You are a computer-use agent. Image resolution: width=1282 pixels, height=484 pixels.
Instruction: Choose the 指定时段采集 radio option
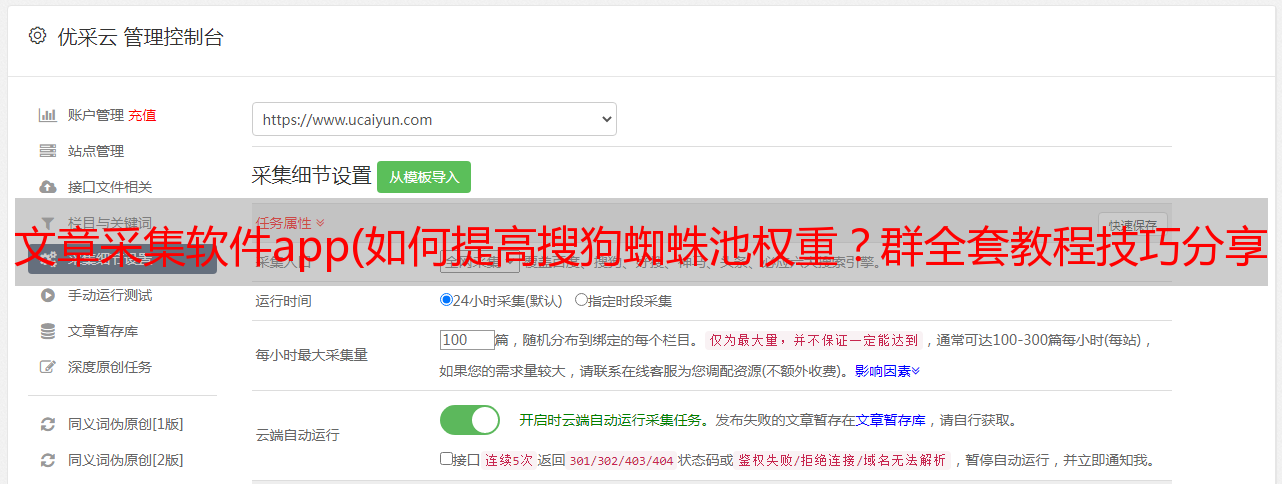(581, 299)
